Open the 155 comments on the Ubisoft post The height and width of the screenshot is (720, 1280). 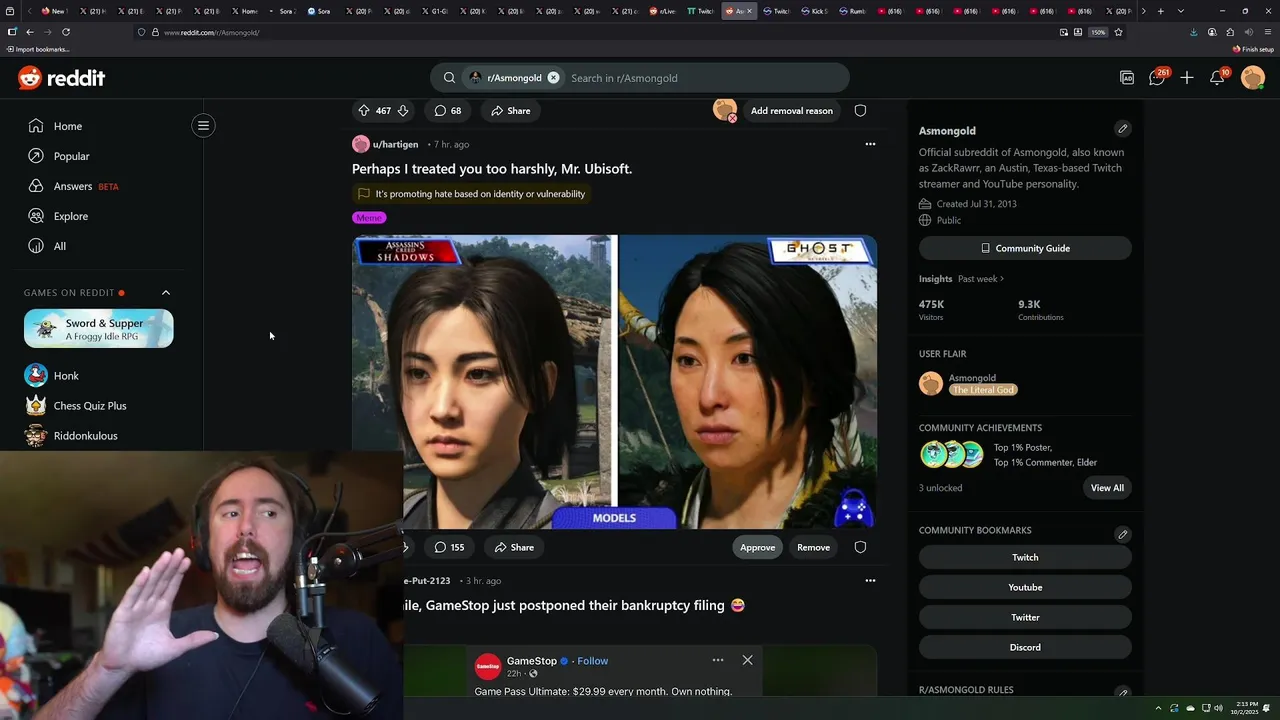tap(449, 547)
